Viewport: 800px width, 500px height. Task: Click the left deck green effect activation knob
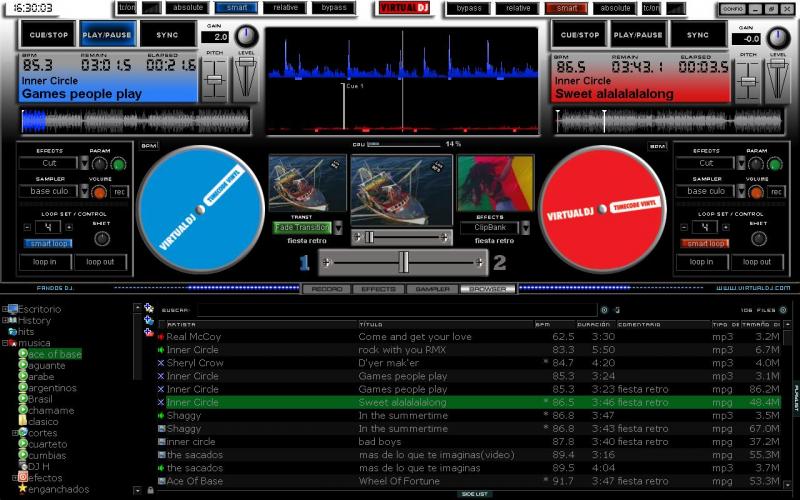[x=118, y=164]
